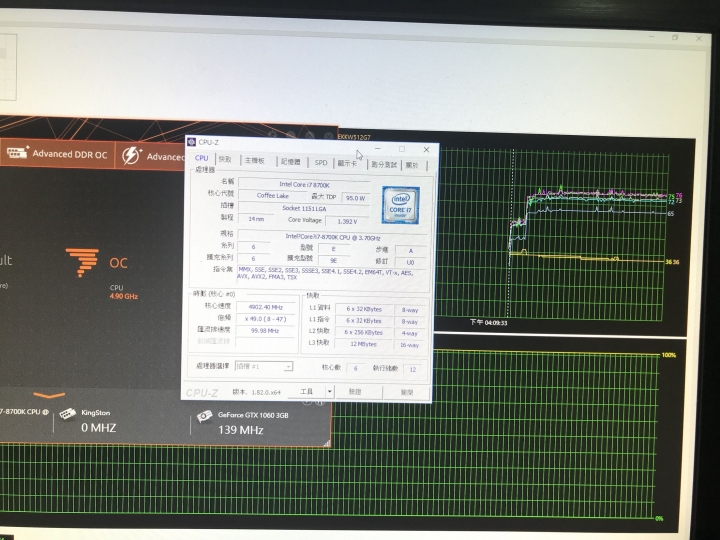Click the 'Coffee Lake' code name field
Image resolution: width=720 pixels, height=540 pixels.
[273, 196]
